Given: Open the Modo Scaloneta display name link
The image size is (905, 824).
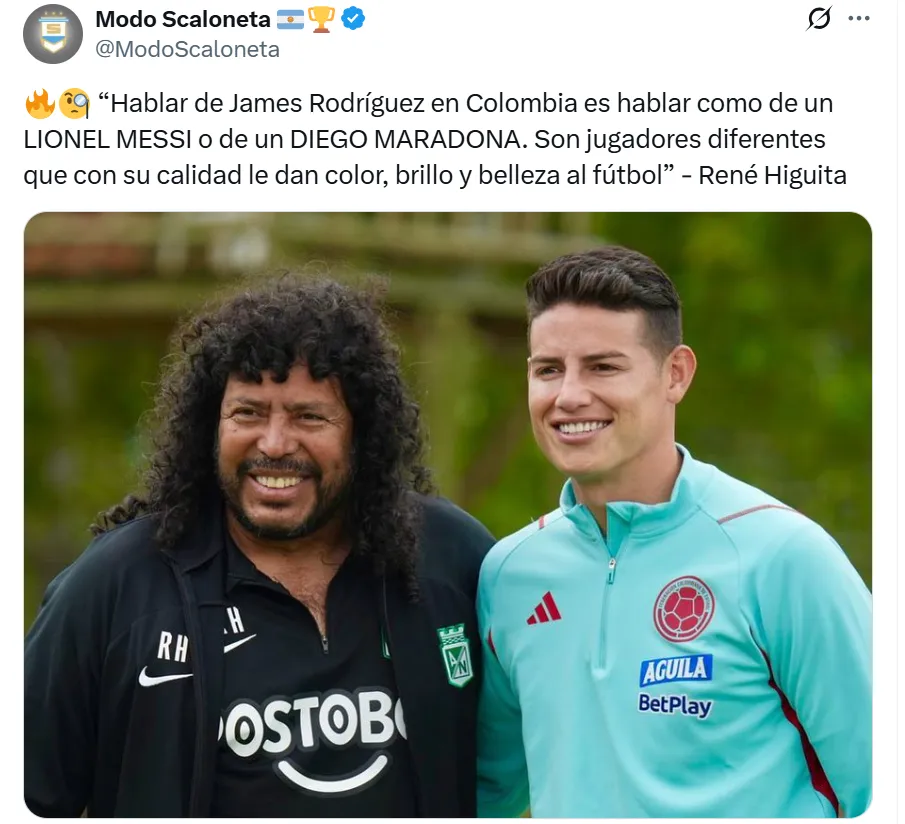Looking at the screenshot, I should point(182,19).
